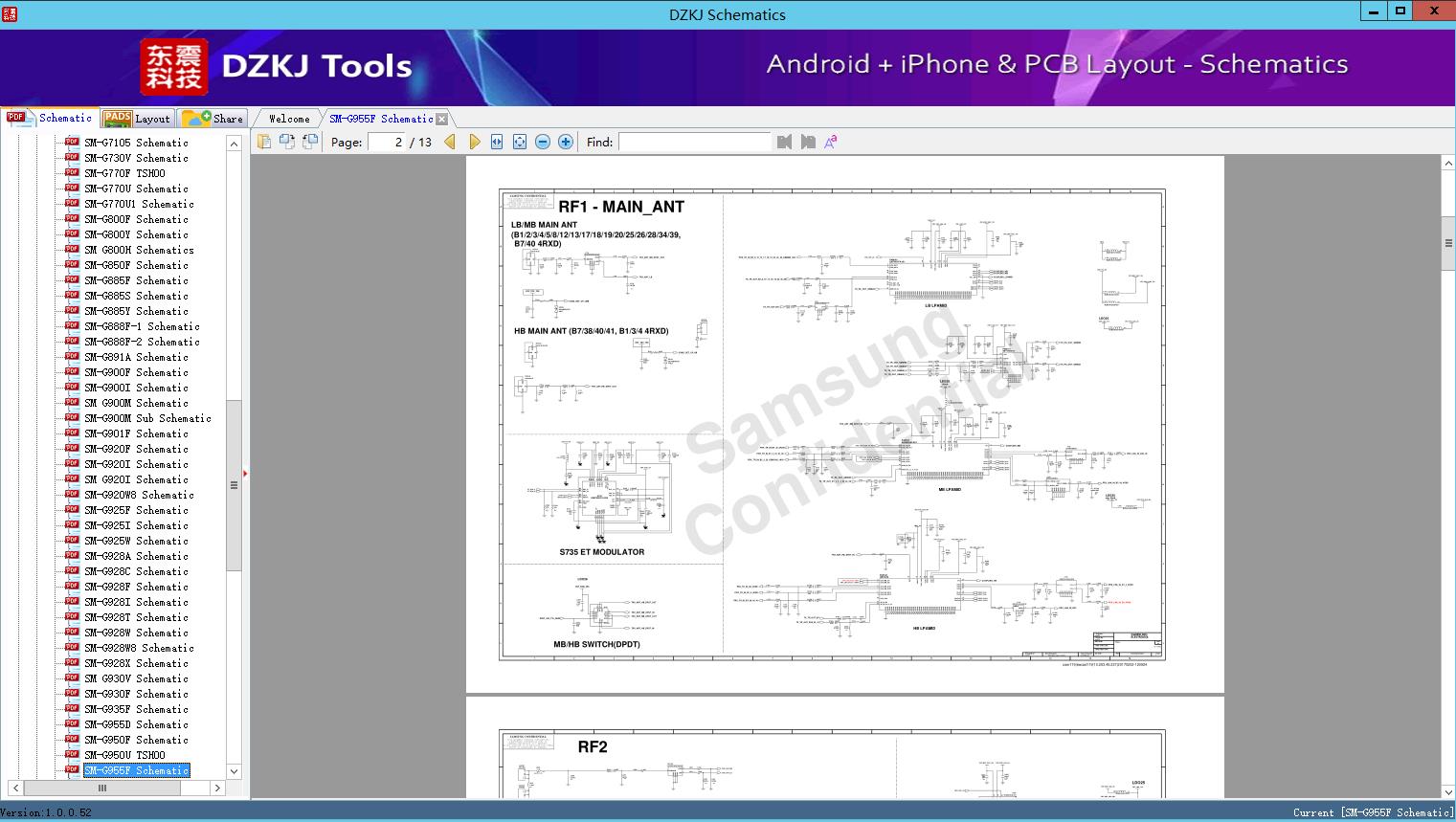
Task: Click PDF icon beside SM-G928T Schematic
Action: (x=72, y=616)
